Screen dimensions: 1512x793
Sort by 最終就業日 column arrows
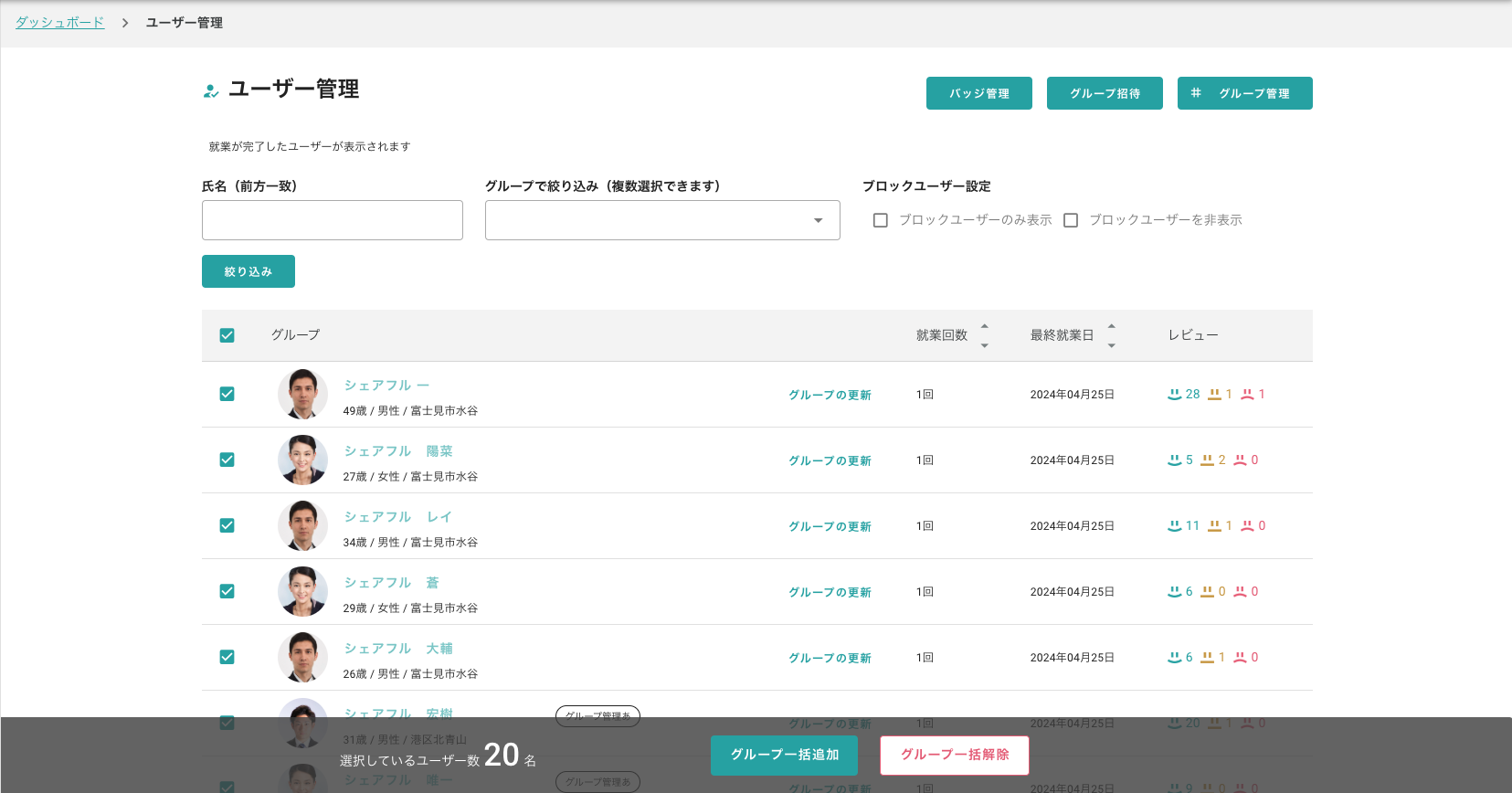click(1111, 335)
